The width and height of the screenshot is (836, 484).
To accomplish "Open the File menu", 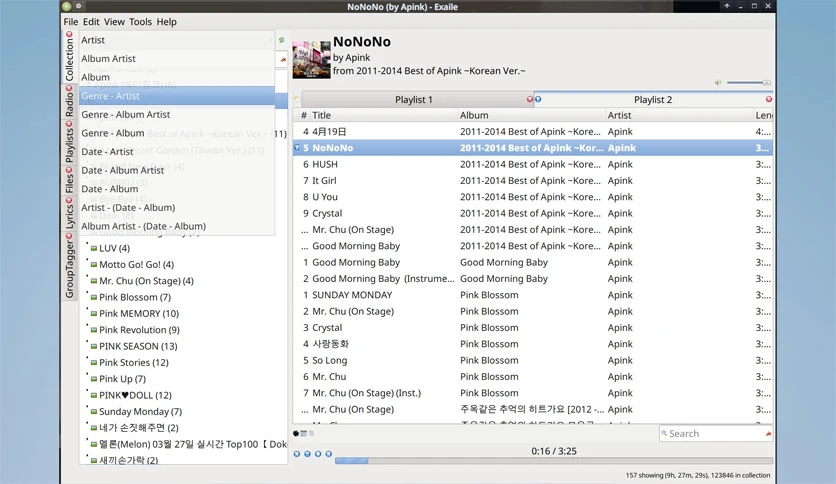I will pyautogui.click(x=70, y=22).
